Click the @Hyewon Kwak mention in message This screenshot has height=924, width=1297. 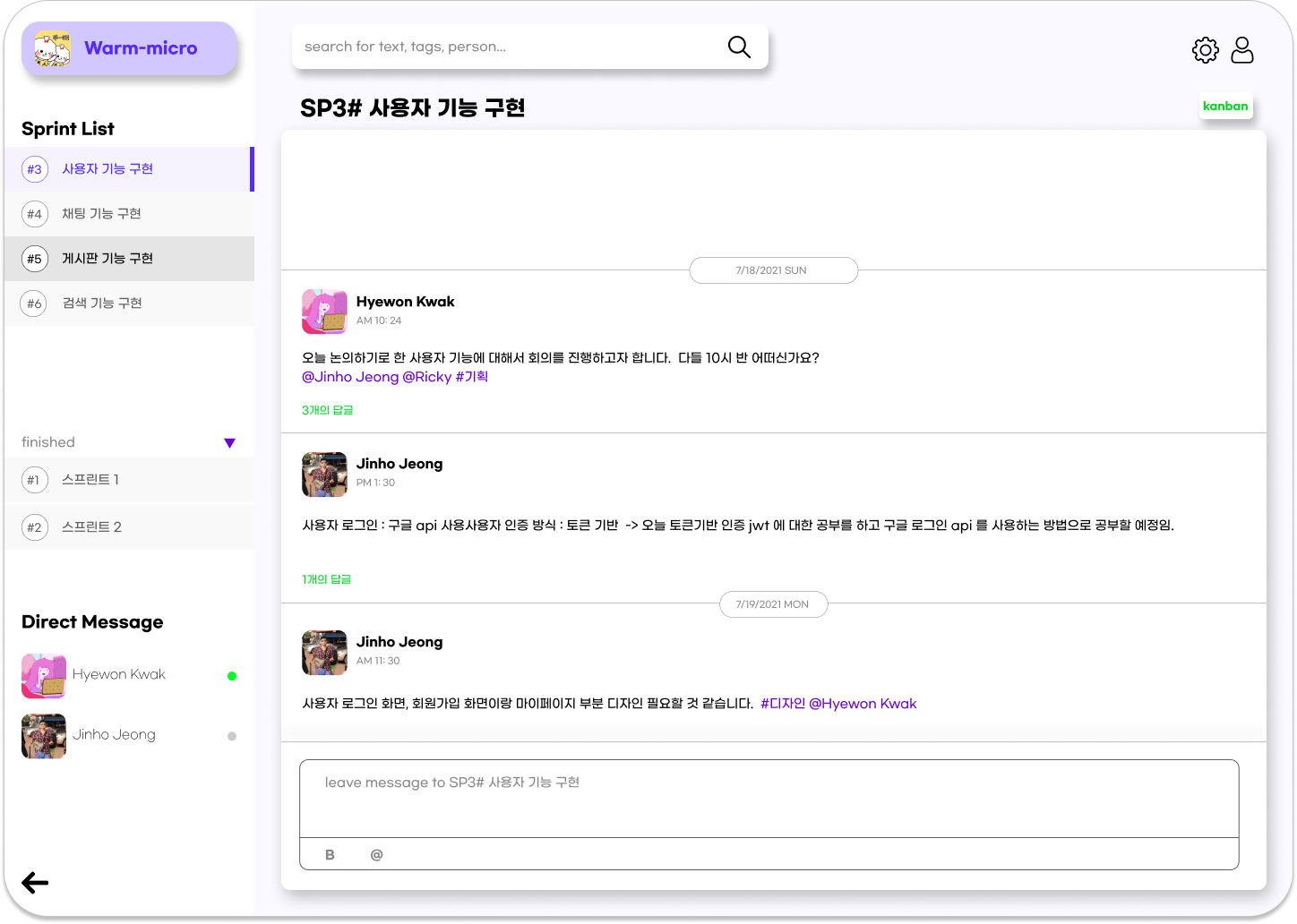click(863, 704)
